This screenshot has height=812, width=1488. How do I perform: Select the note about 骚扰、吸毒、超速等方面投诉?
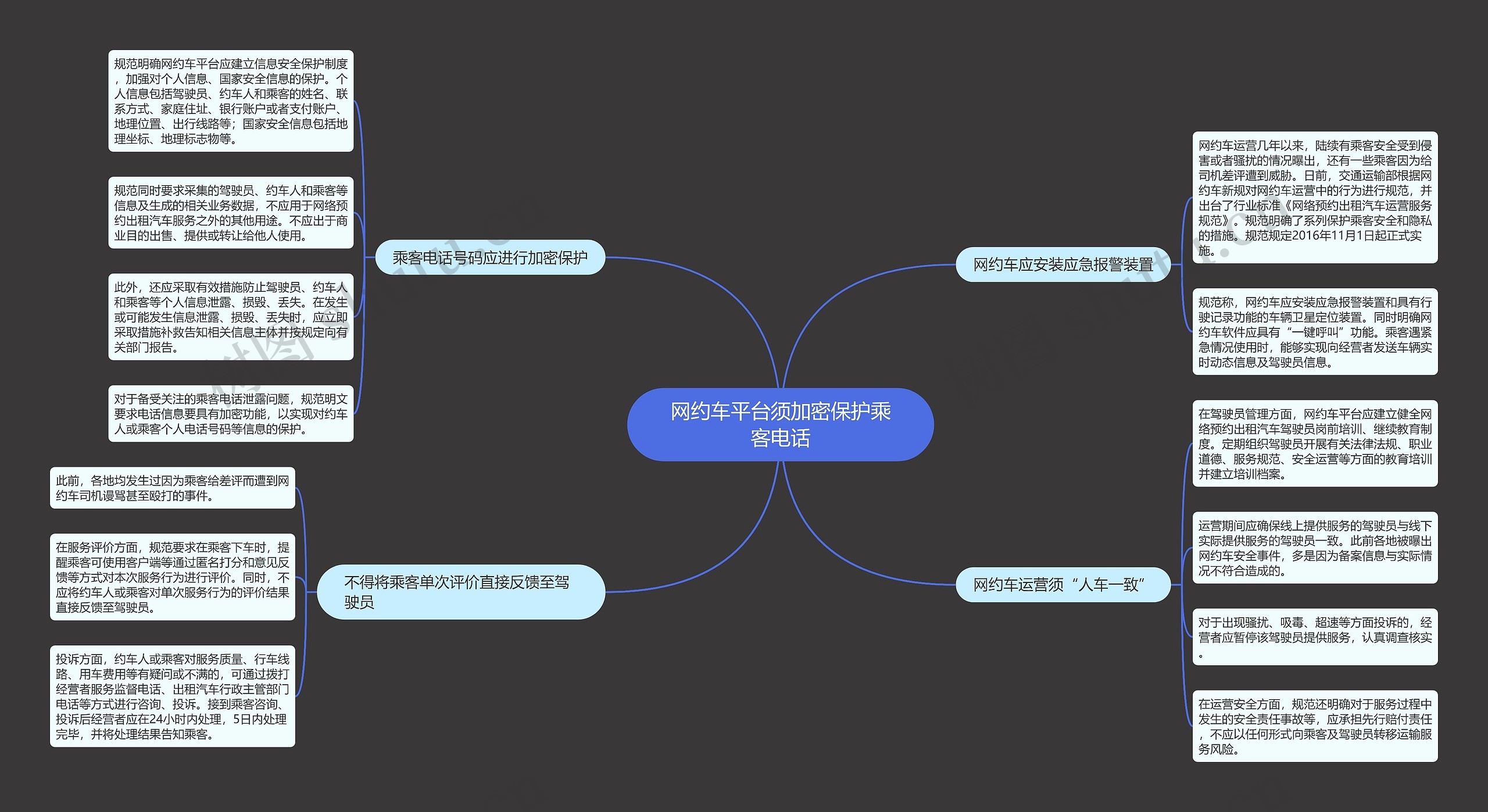click(x=1315, y=637)
